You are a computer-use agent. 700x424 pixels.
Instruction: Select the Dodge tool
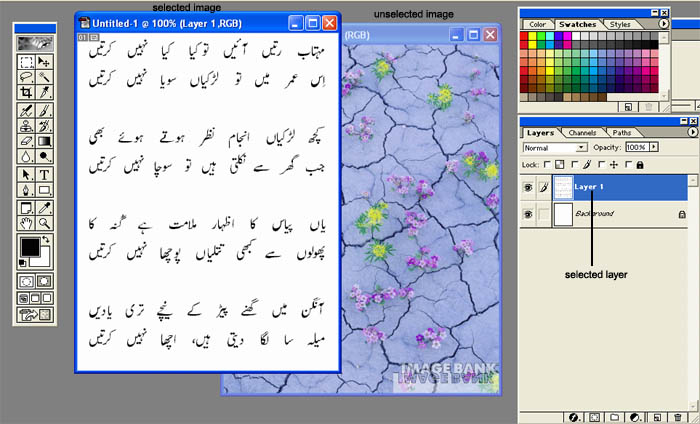point(44,156)
